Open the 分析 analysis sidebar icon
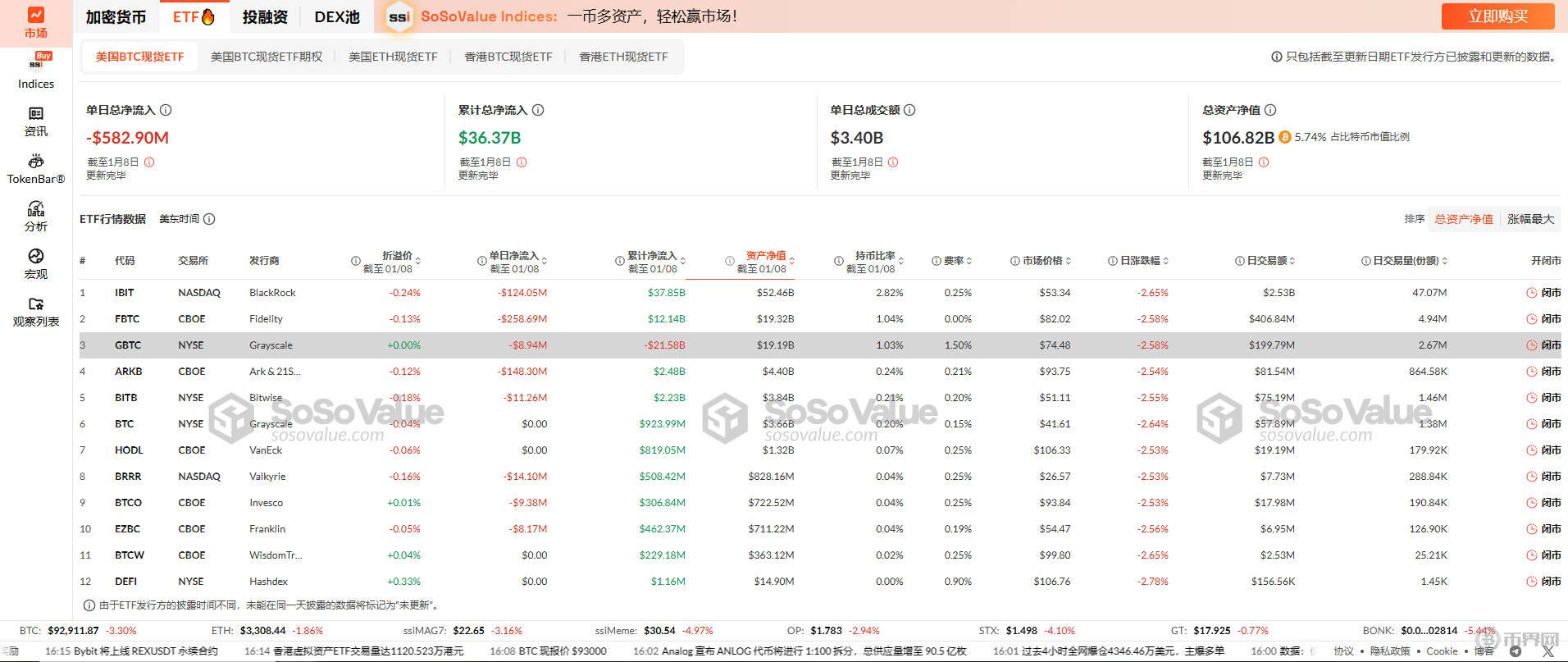Viewport: 1568px width, 662px height. click(x=36, y=217)
